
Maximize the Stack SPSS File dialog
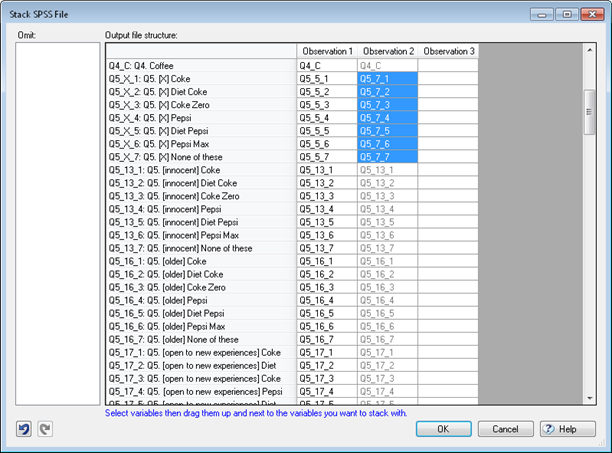[x=567, y=14]
